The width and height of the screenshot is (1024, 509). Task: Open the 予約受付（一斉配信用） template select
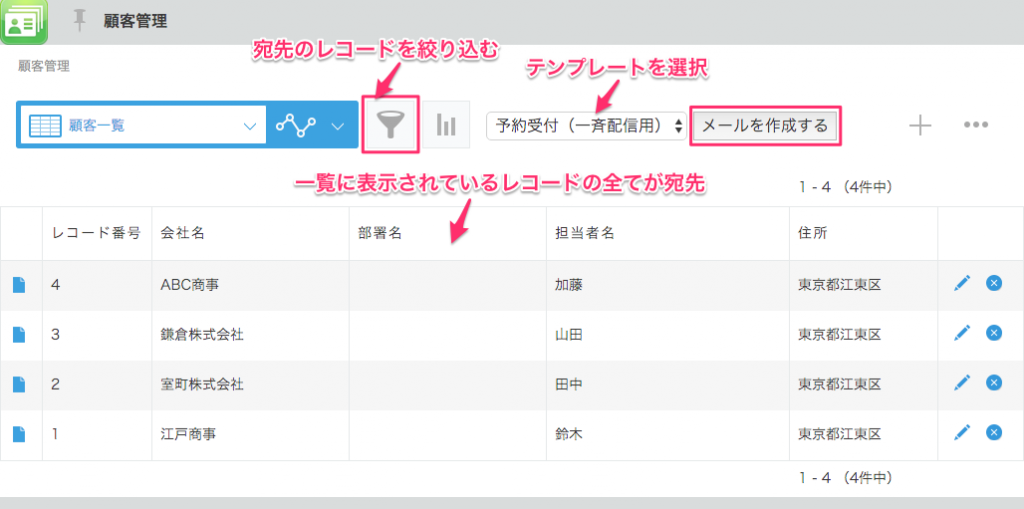[586, 125]
